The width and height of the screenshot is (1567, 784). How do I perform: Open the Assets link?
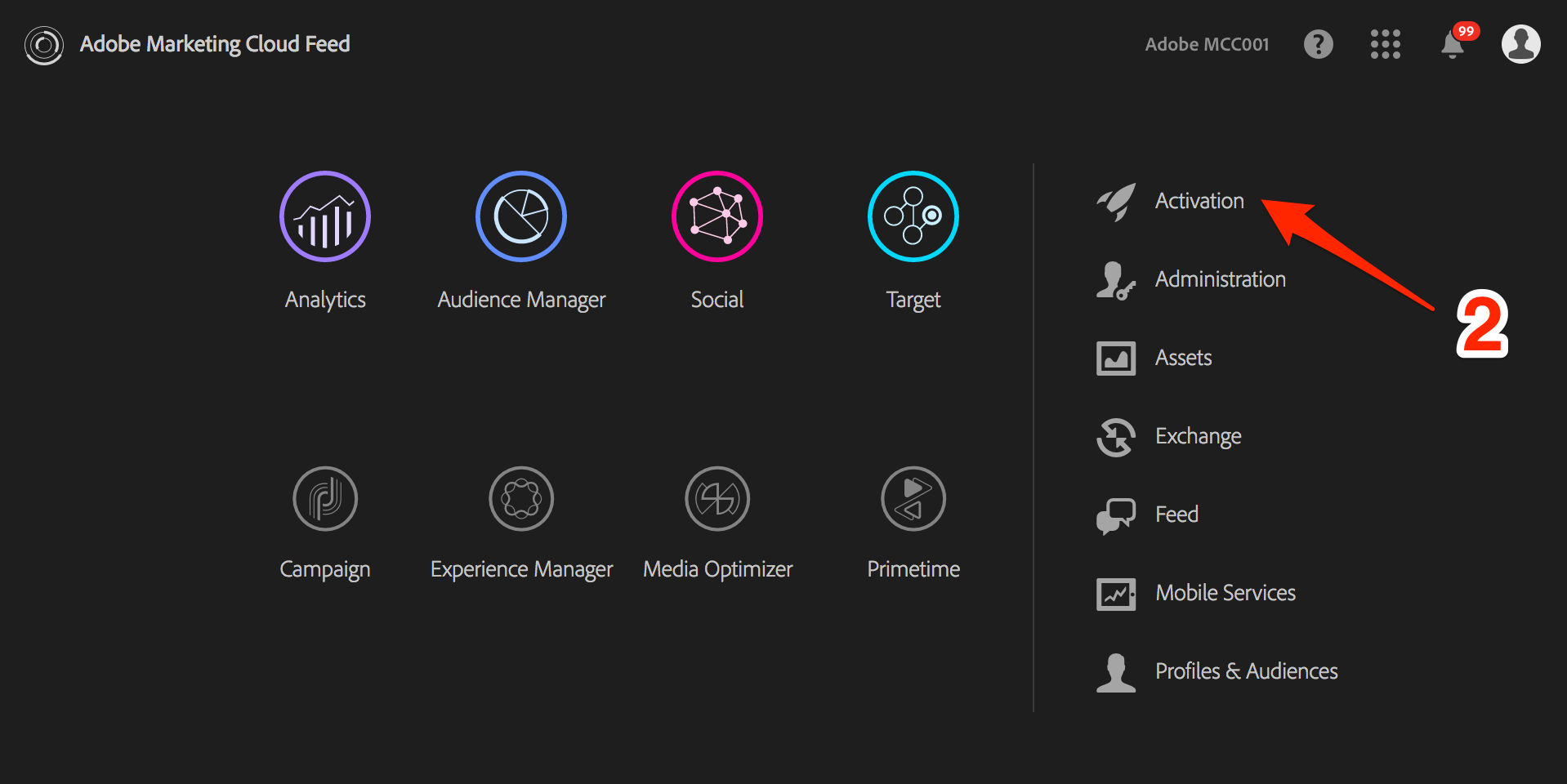pyautogui.click(x=1183, y=358)
